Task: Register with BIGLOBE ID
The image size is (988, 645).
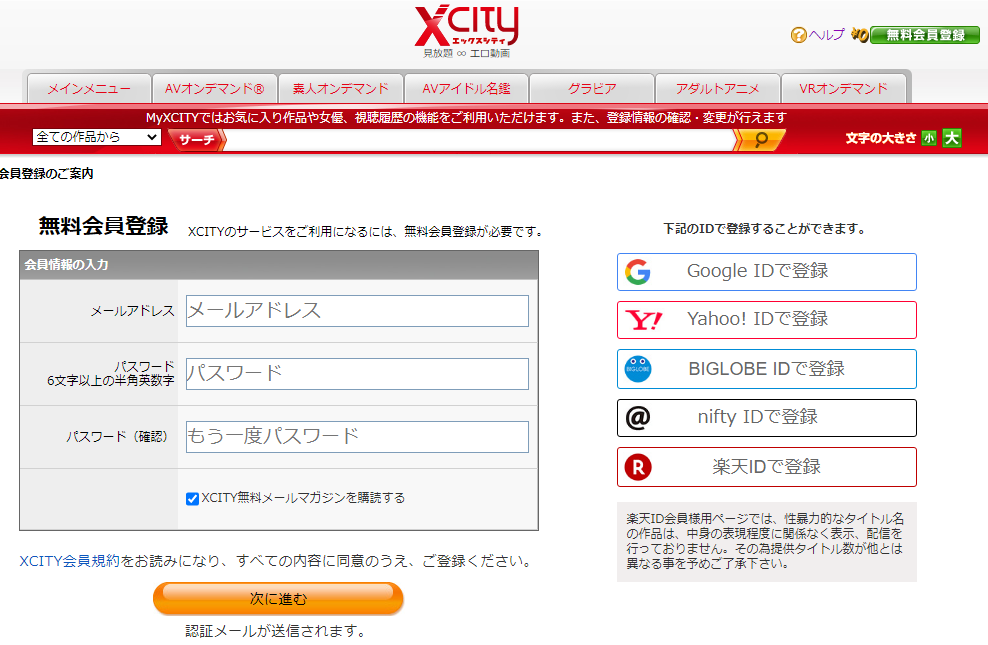Action: 766,369
